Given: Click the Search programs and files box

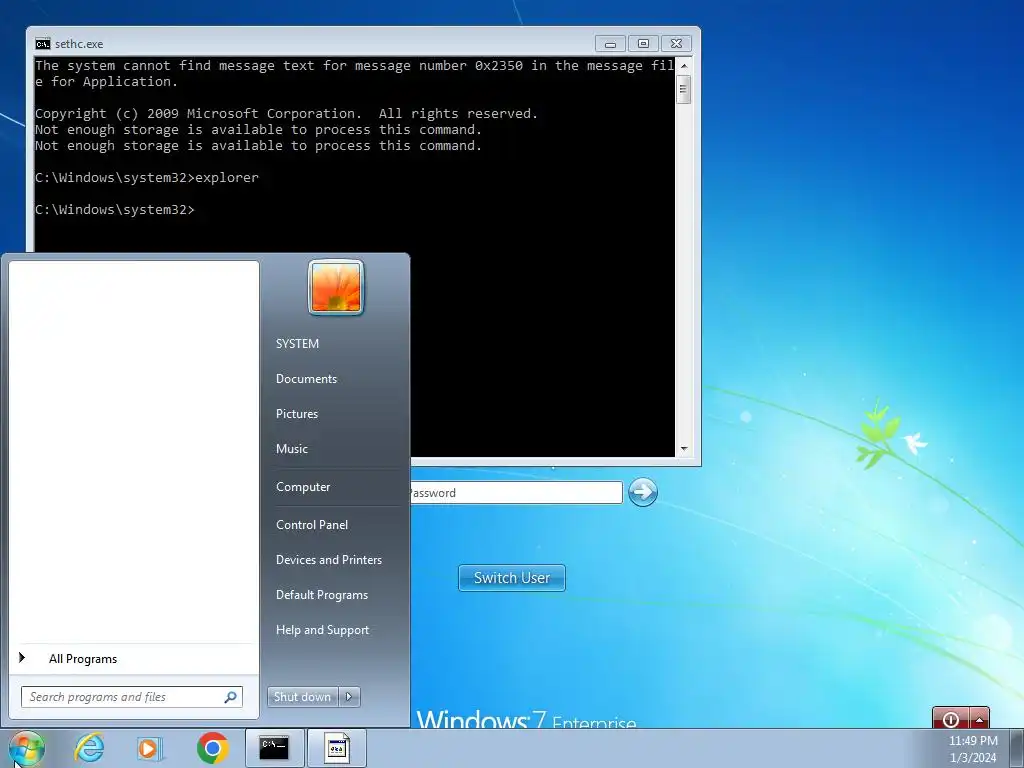Looking at the screenshot, I should click(x=131, y=697).
